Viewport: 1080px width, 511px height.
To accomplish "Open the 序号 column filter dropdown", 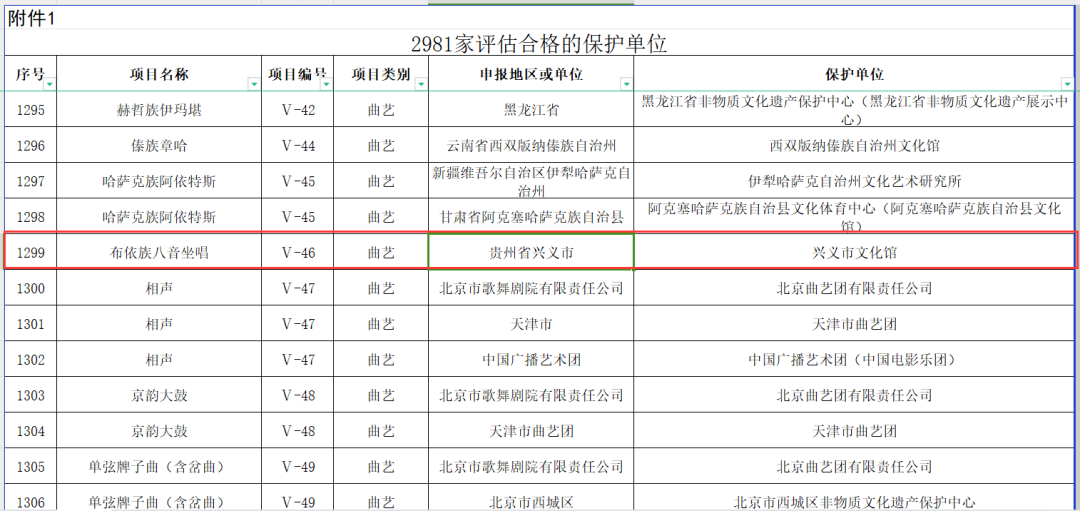I will coord(49,85).
